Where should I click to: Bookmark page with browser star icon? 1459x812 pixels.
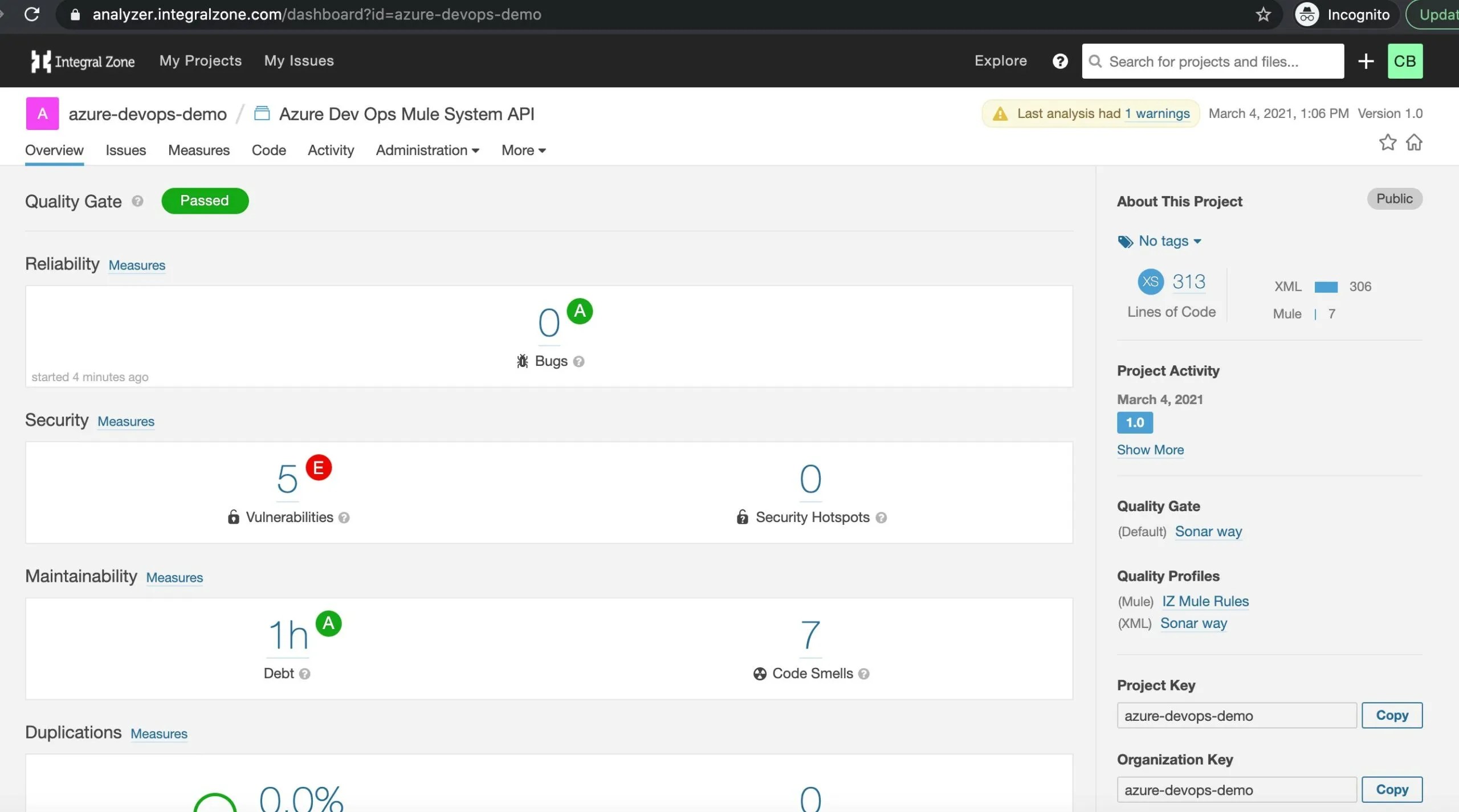click(x=1263, y=14)
